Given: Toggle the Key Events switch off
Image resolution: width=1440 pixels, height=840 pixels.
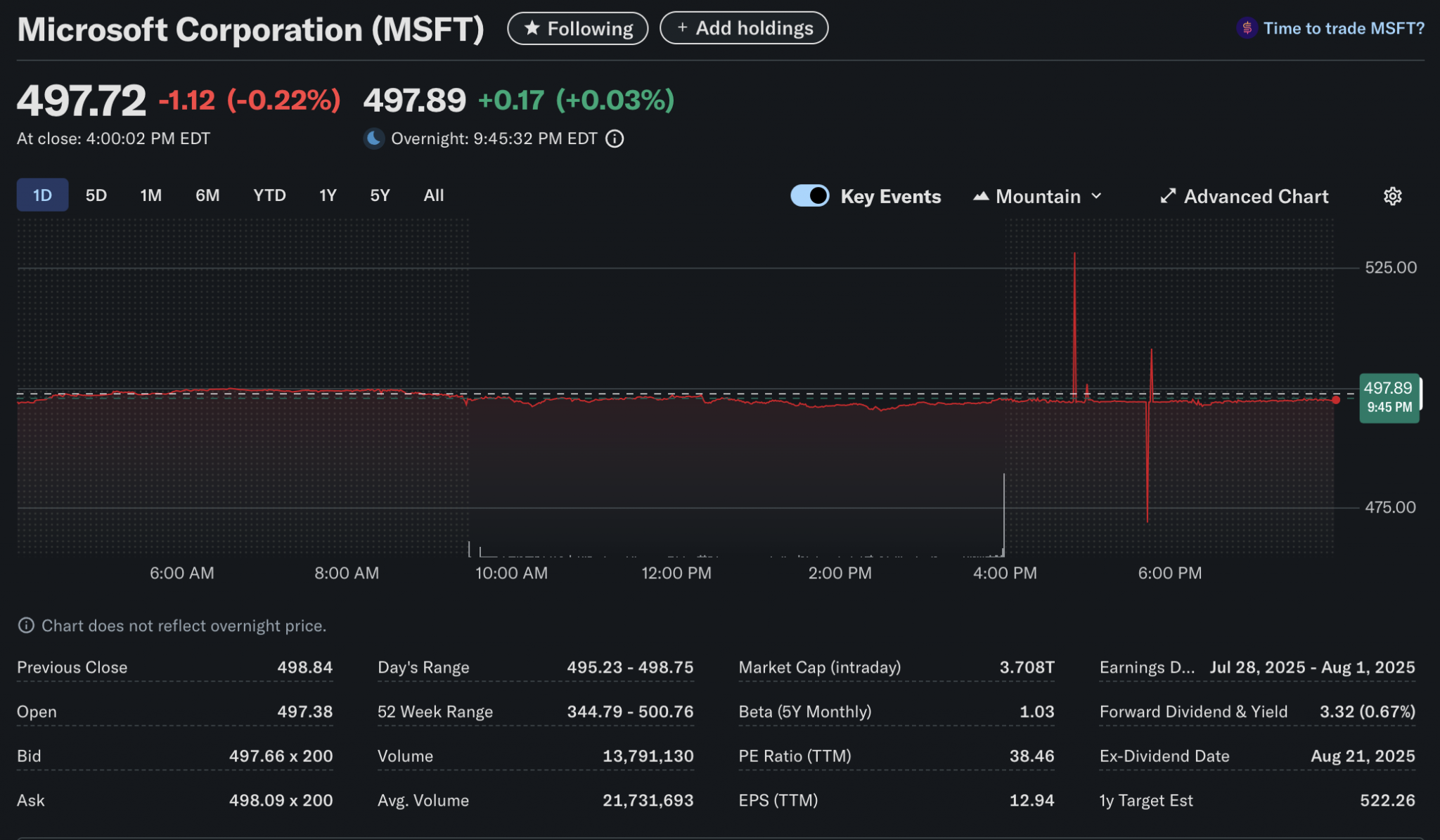Looking at the screenshot, I should pos(810,195).
